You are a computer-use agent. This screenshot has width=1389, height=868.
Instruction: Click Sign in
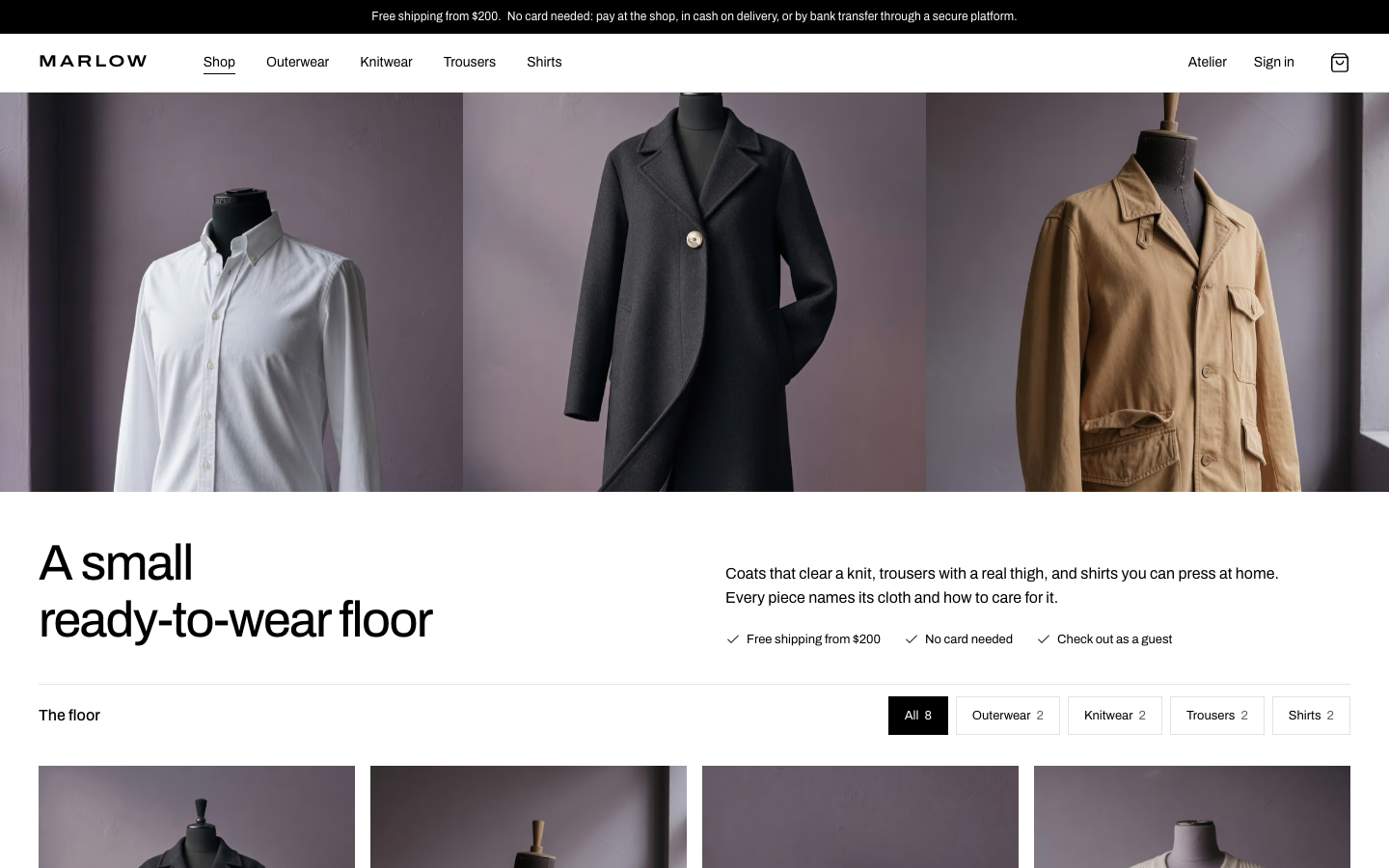coord(1273,63)
